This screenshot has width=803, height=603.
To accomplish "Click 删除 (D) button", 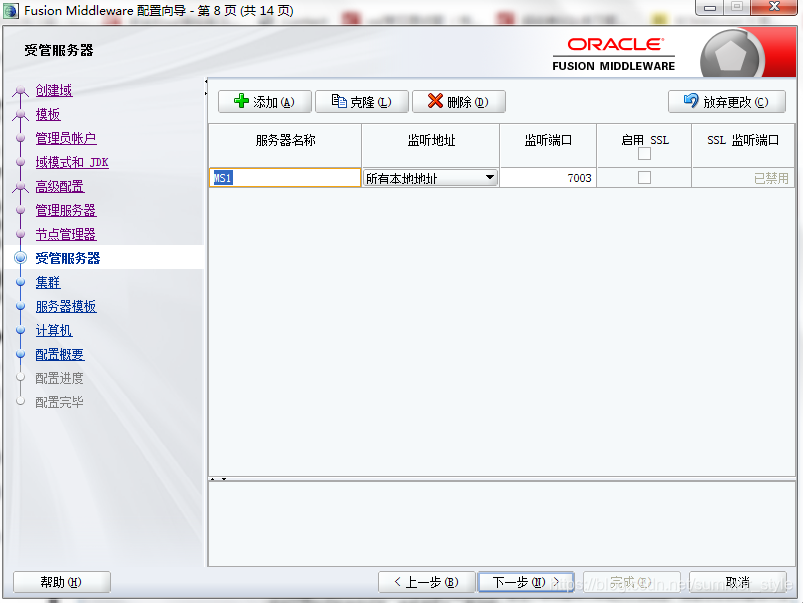I will click(x=459, y=101).
